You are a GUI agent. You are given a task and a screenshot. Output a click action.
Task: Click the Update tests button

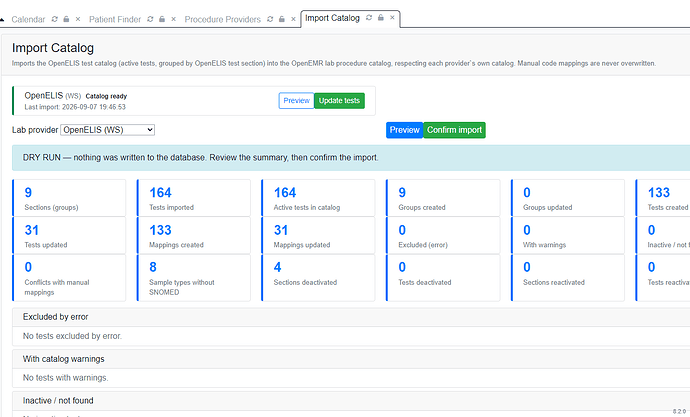(x=339, y=101)
